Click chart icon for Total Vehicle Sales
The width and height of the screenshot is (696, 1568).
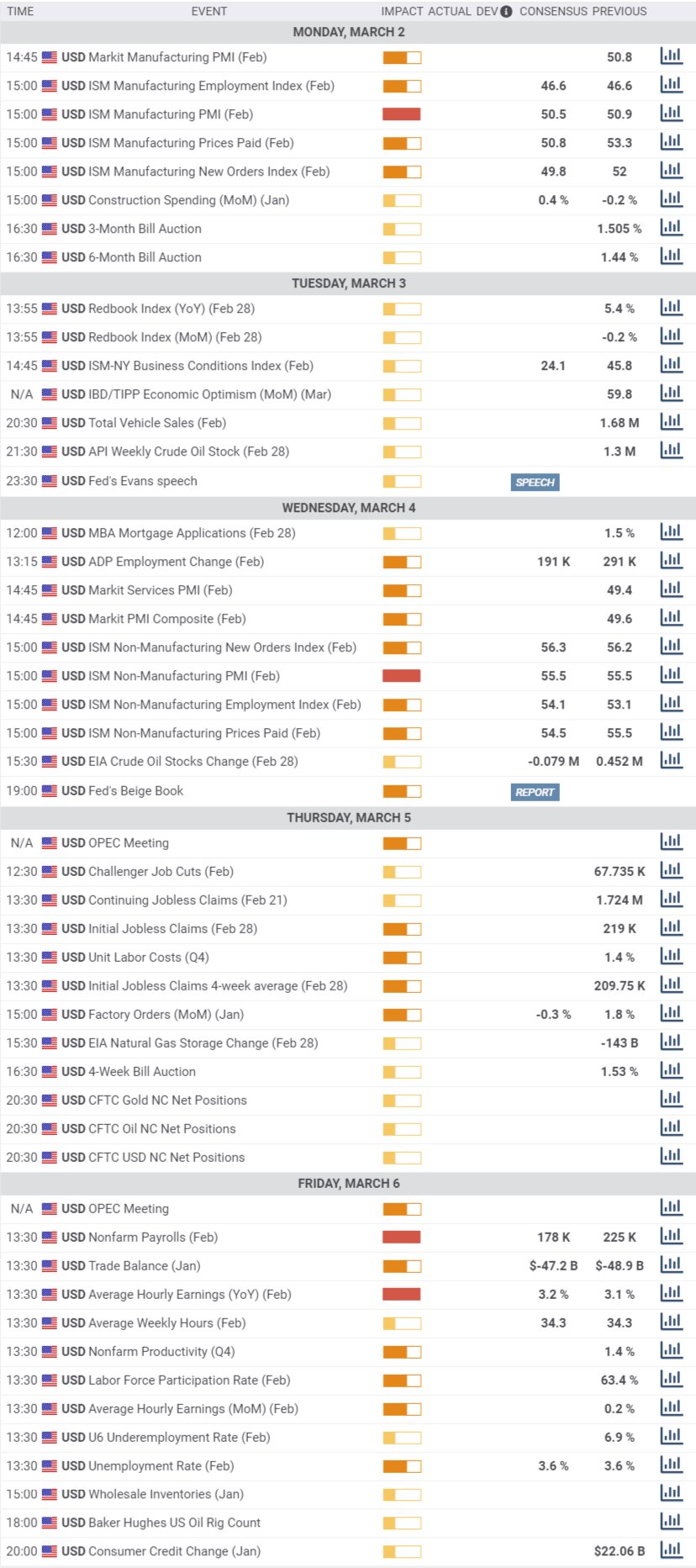click(671, 422)
